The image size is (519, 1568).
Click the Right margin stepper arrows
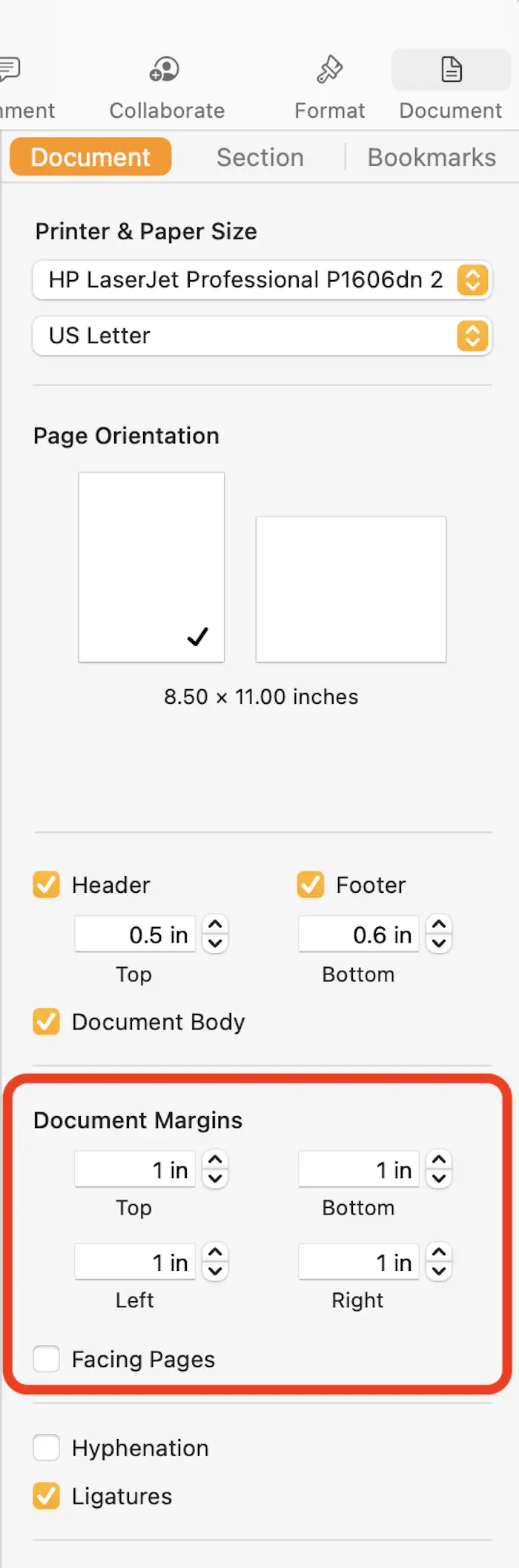click(x=439, y=1262)
